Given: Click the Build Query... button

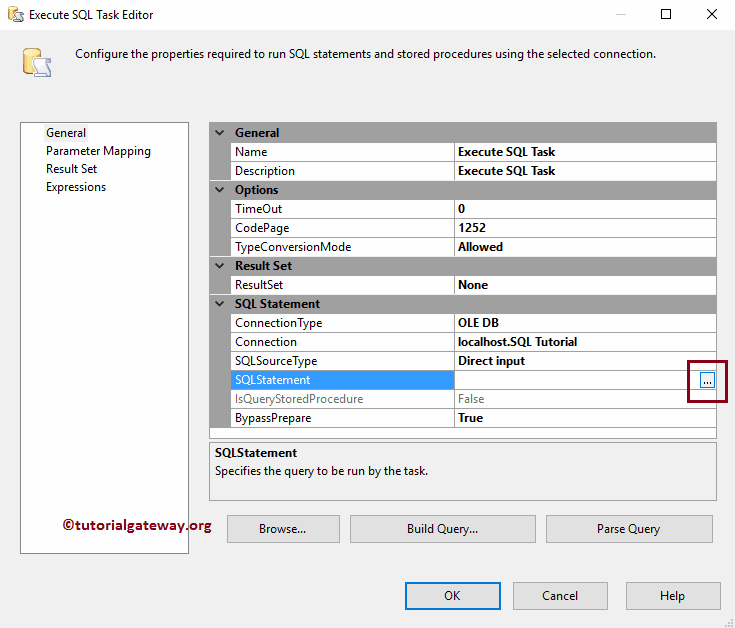Looking at the screenshot, I should pyautogui.click(x=442, y=529).
